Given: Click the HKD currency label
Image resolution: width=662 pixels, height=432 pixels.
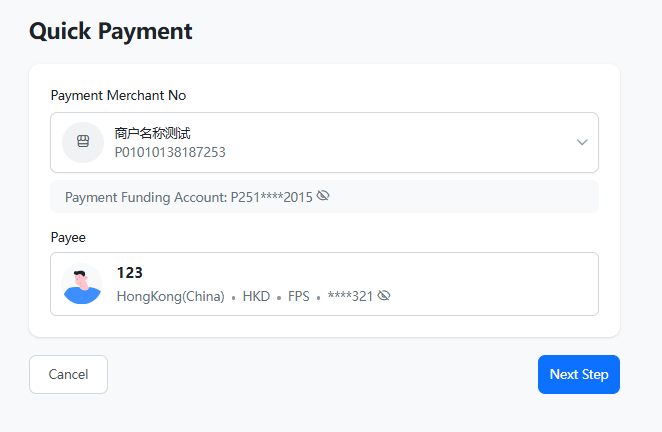Looking at the screenshot, I should tap(256, 296).
